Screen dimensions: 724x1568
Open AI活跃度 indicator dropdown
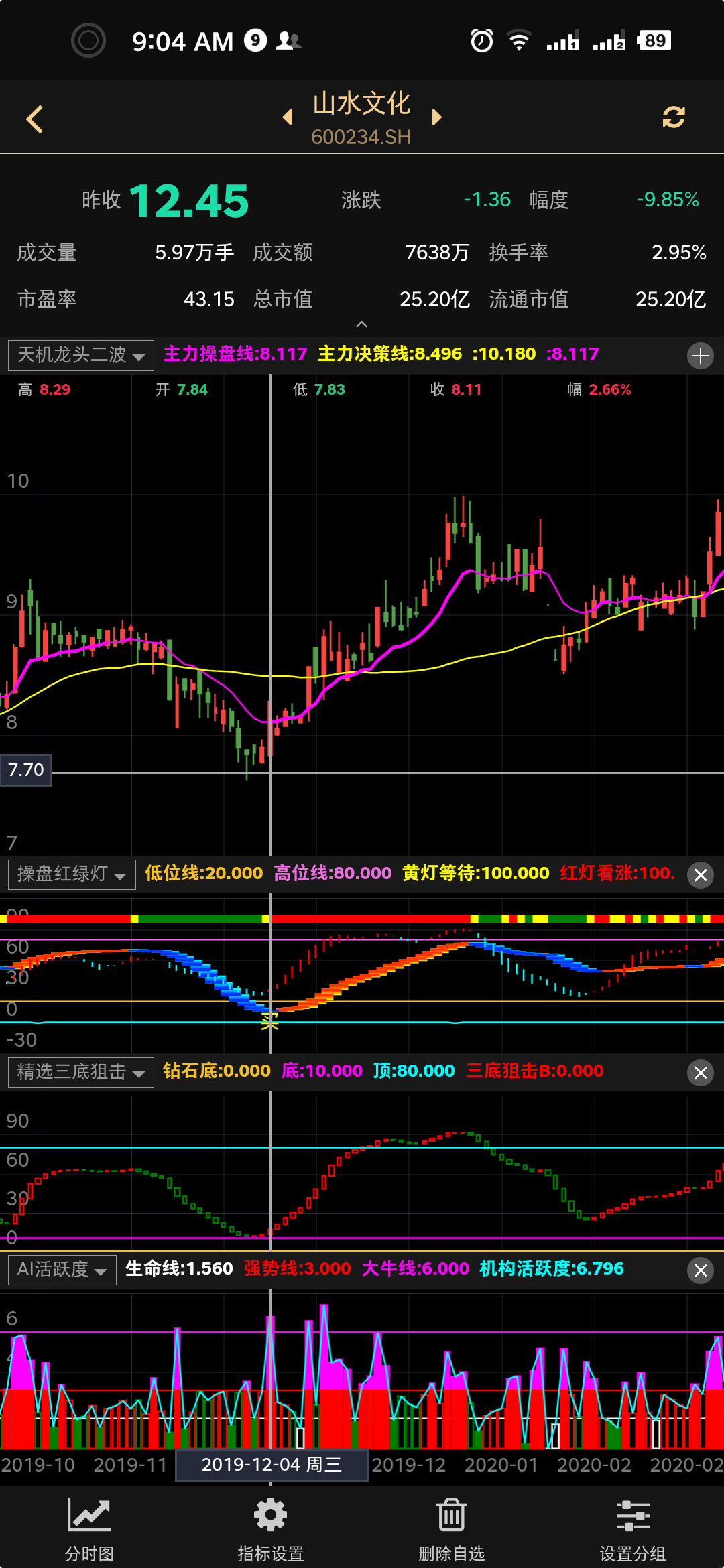(62, 1270)
